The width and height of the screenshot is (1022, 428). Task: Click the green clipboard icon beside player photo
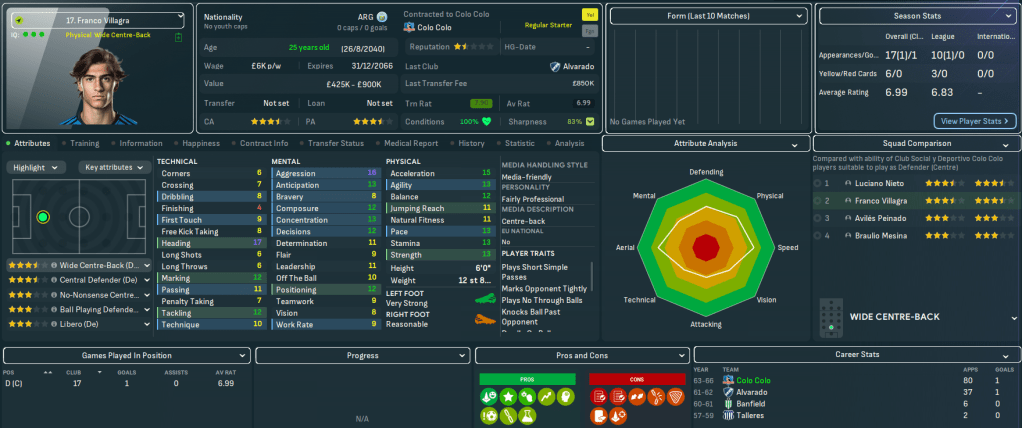tap(178, 37)
